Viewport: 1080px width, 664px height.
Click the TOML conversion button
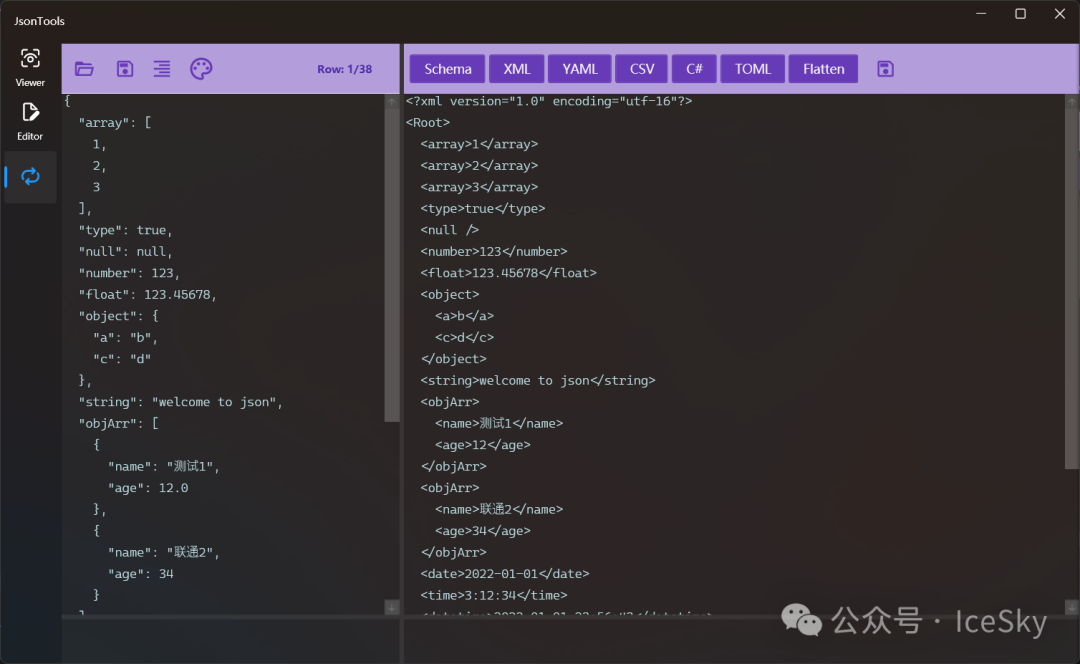[752, 69]
